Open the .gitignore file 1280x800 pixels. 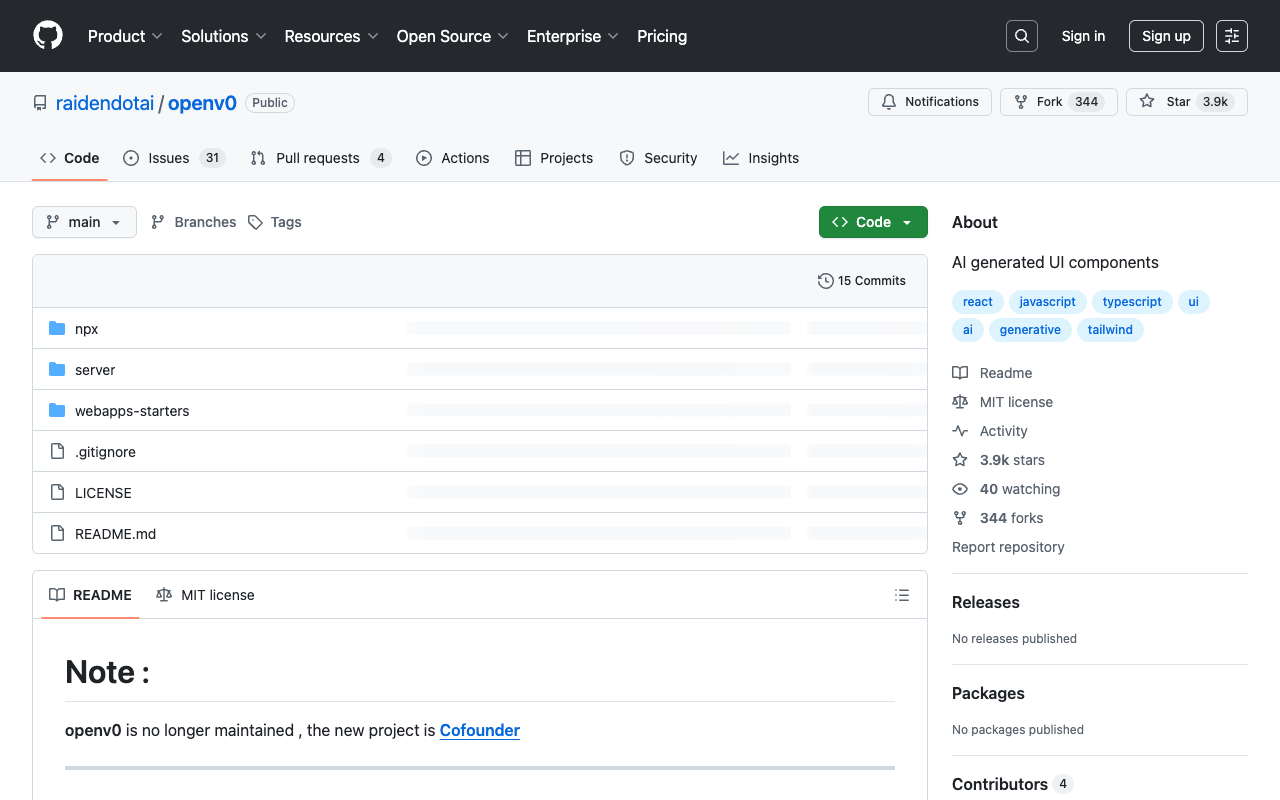tap(105, 452)
